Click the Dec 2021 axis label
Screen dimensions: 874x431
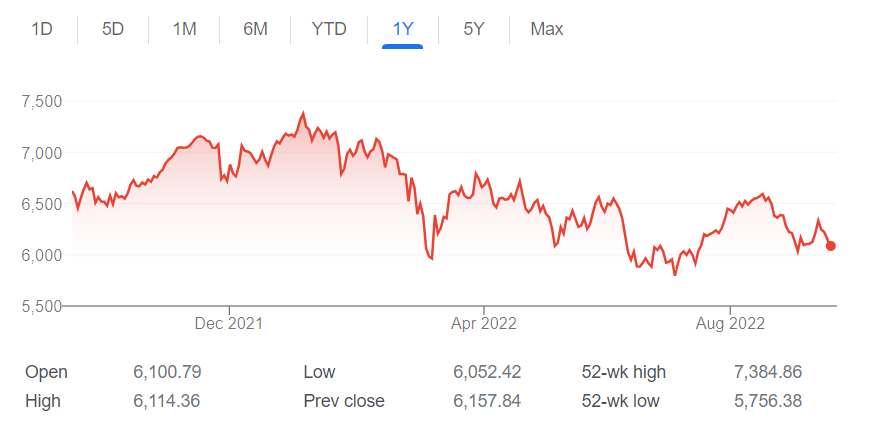click(229, 323)
